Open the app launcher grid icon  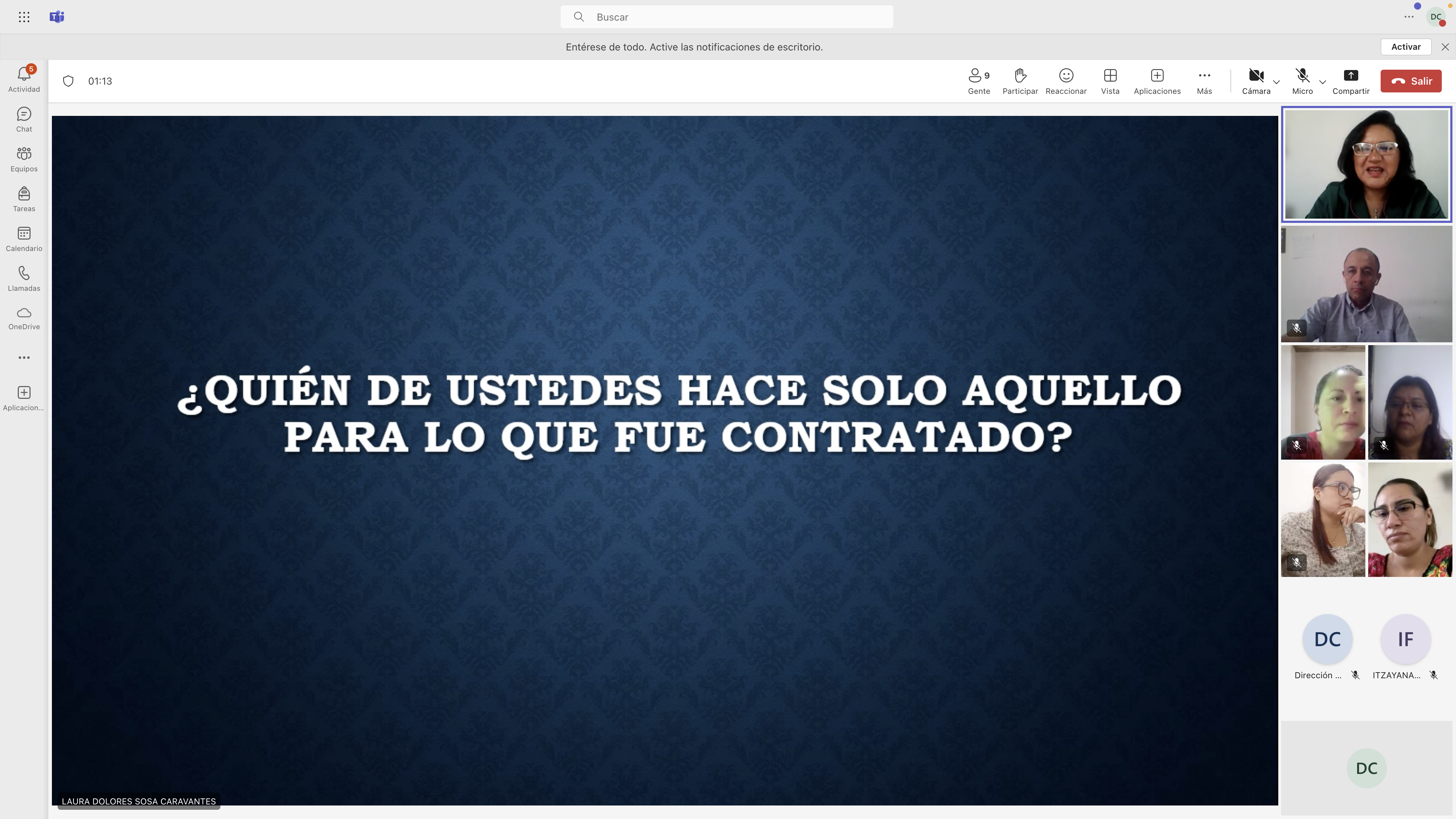coord(24,17)
